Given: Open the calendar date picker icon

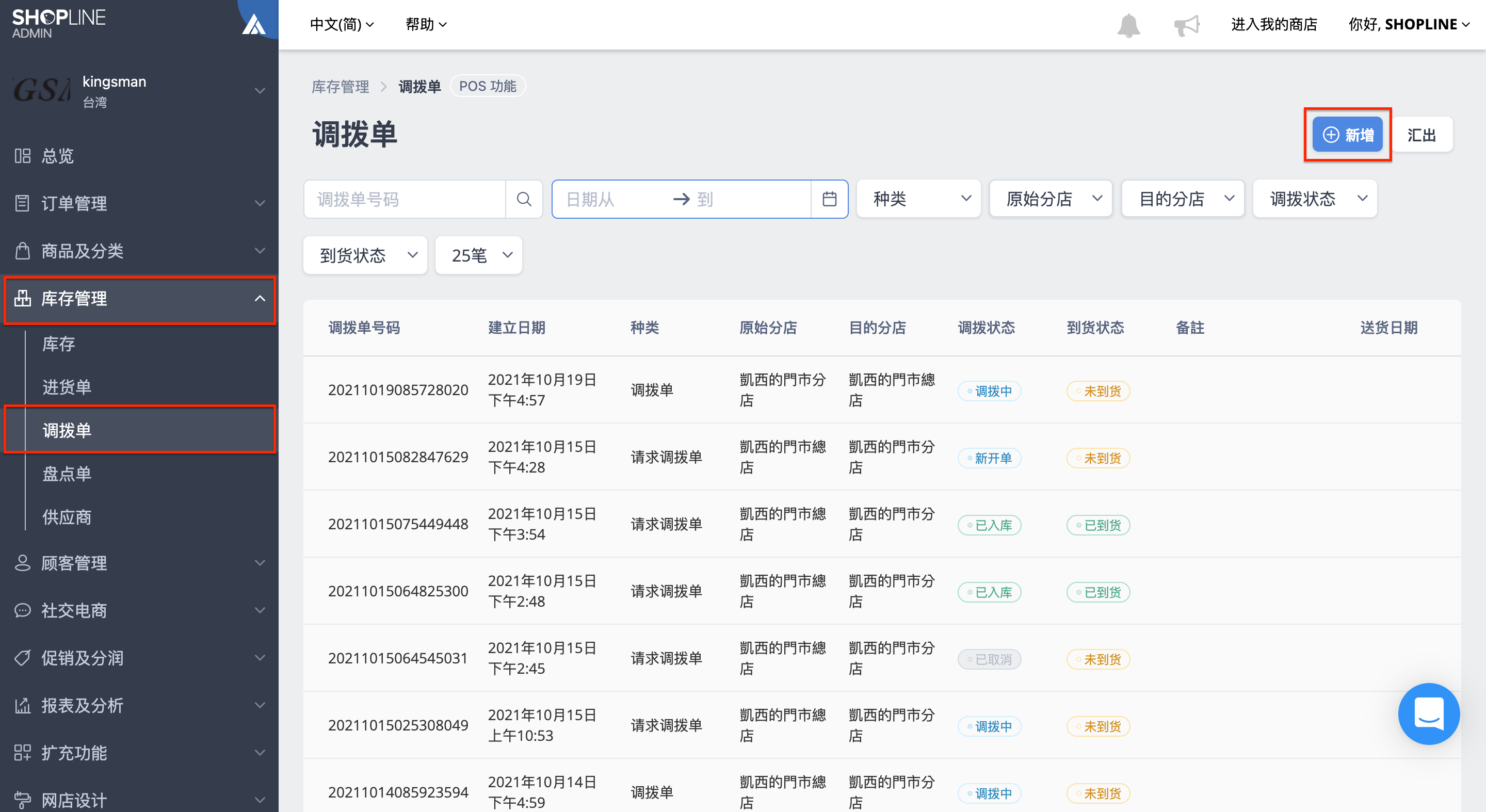Looking at the screenshot, I should pyautogui.click(x=829, y=199).
